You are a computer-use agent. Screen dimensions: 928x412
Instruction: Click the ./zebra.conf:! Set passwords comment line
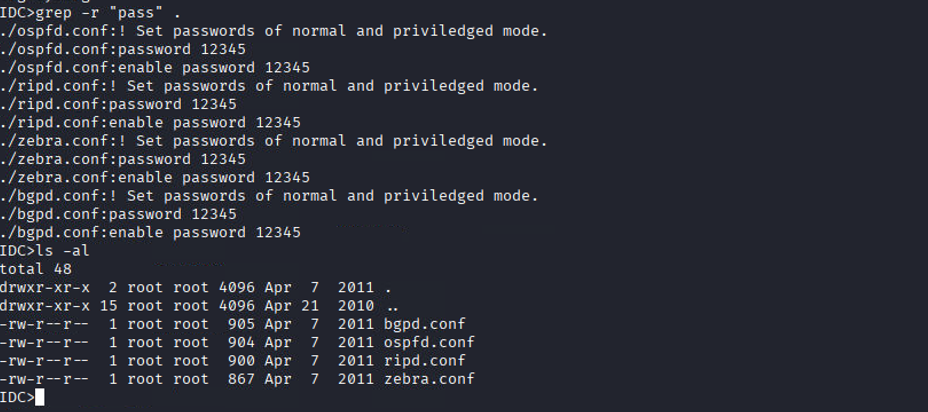[273, 141]
